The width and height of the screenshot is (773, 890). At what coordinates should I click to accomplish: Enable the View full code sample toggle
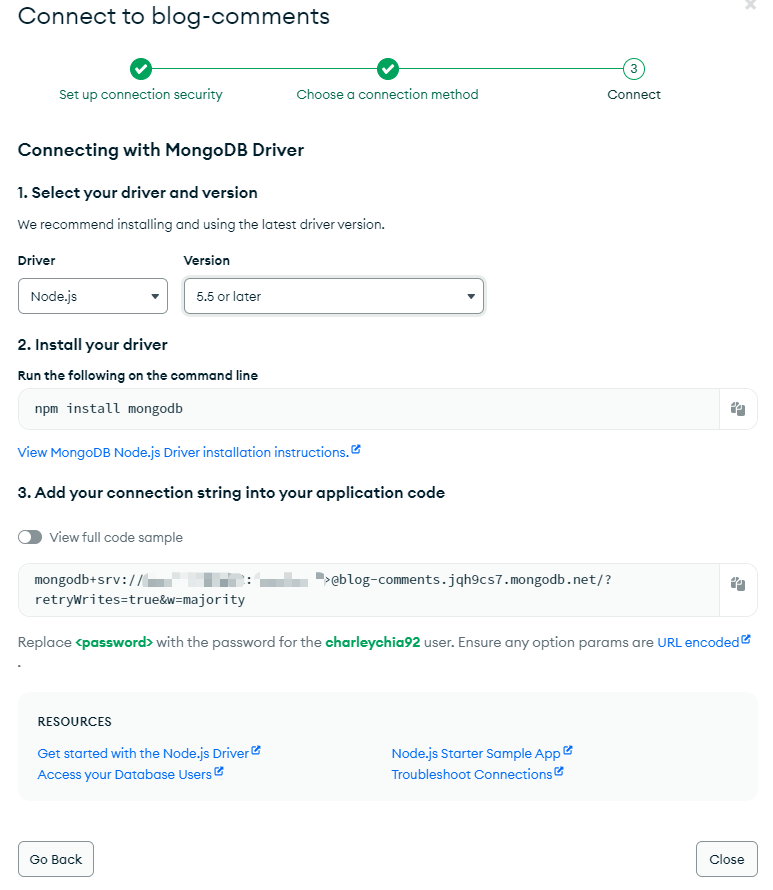[x=30, y=537]
